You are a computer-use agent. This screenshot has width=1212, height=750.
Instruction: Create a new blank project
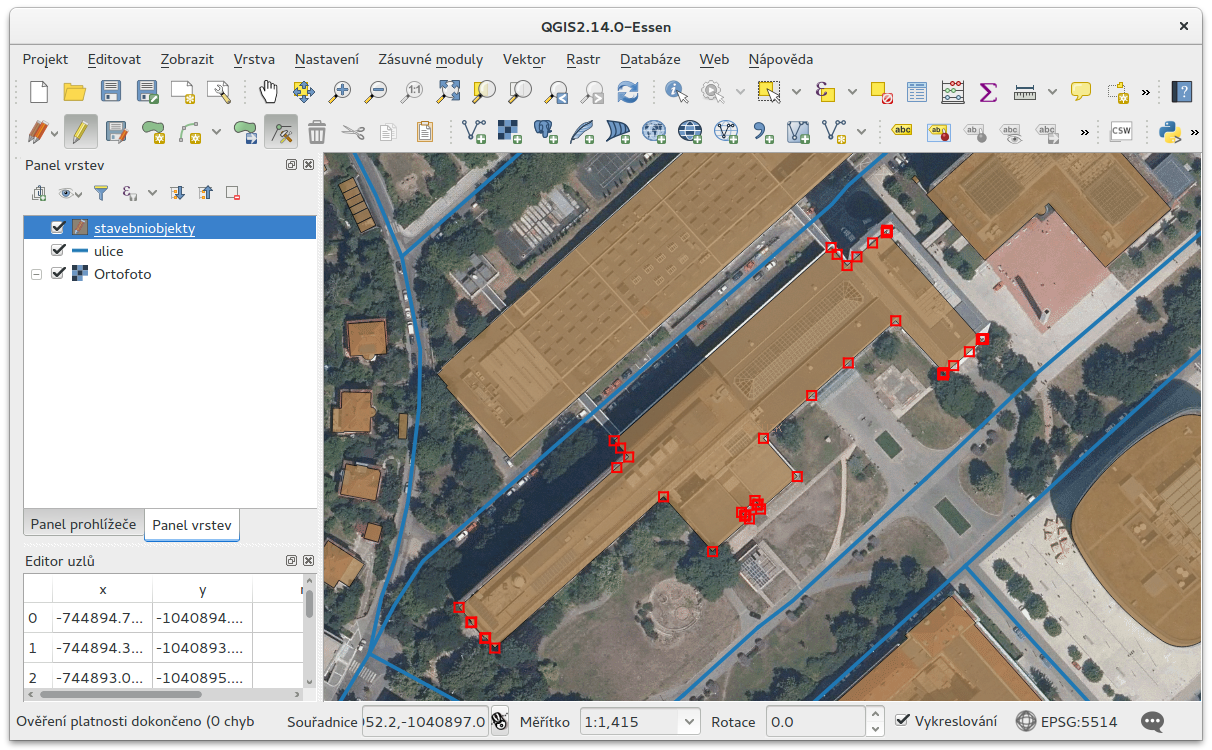39,92
